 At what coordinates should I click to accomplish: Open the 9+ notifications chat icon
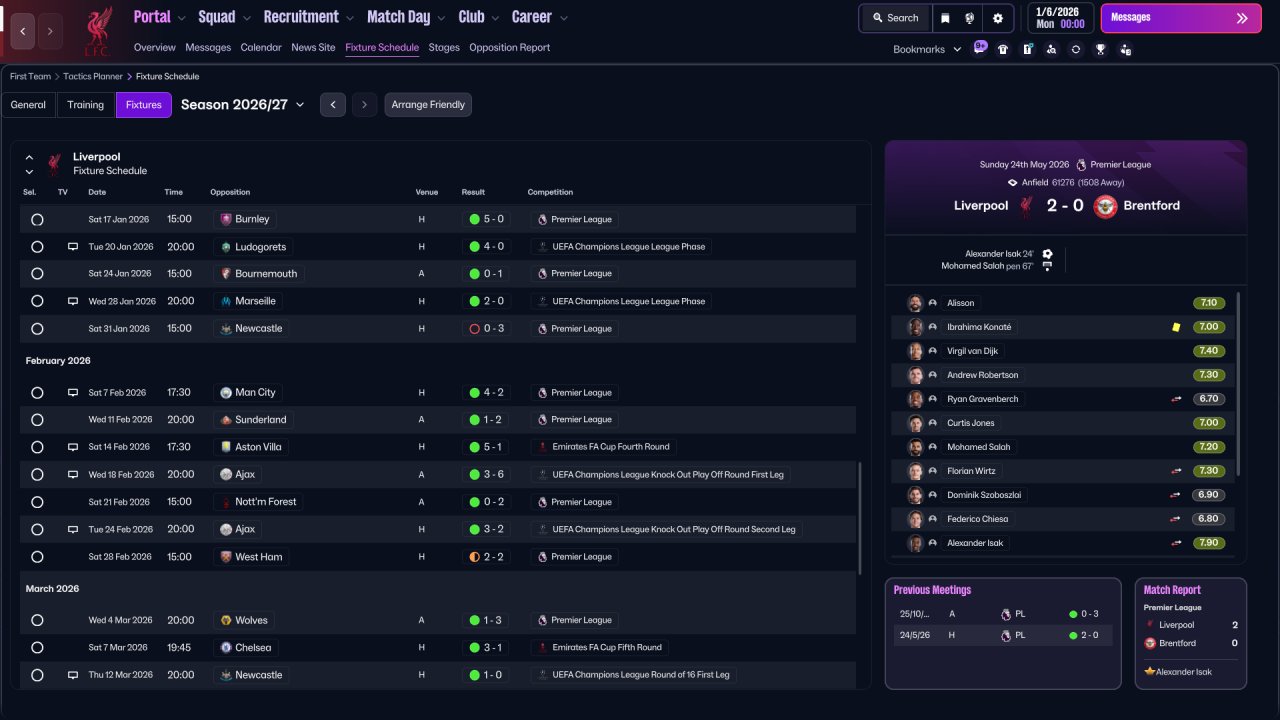point(980,48)
